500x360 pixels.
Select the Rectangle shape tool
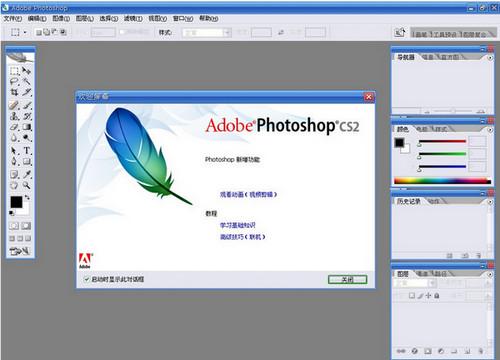pyautogui.click(x=26, y=162)
